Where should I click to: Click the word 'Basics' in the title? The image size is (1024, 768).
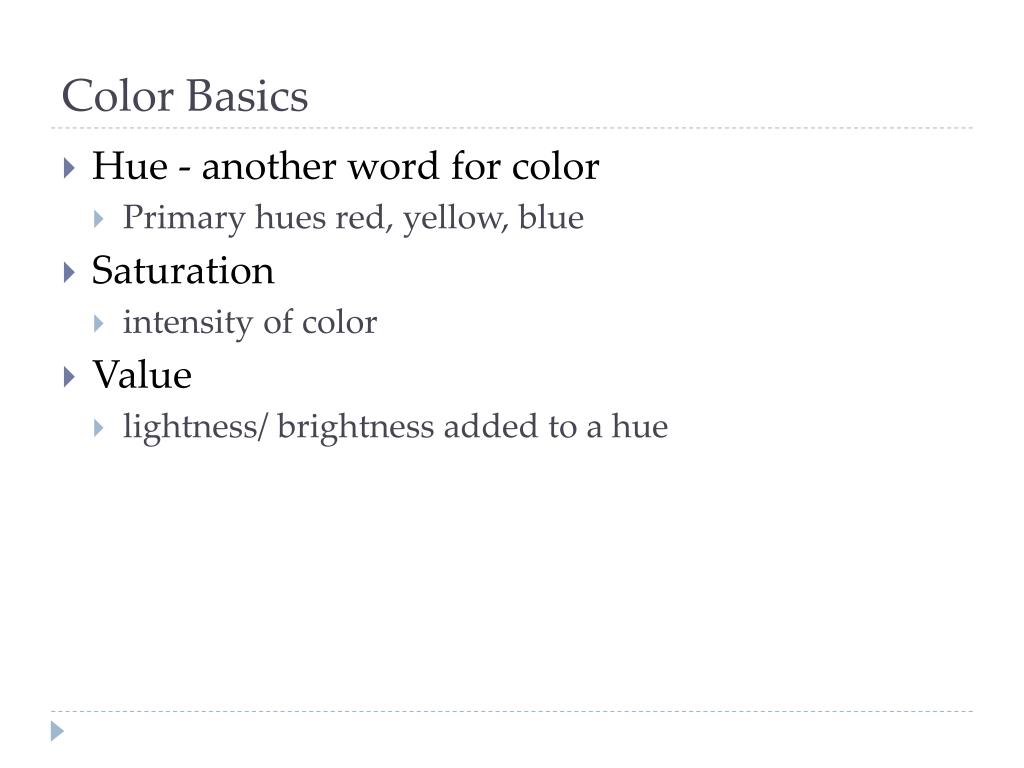point(248,96)
